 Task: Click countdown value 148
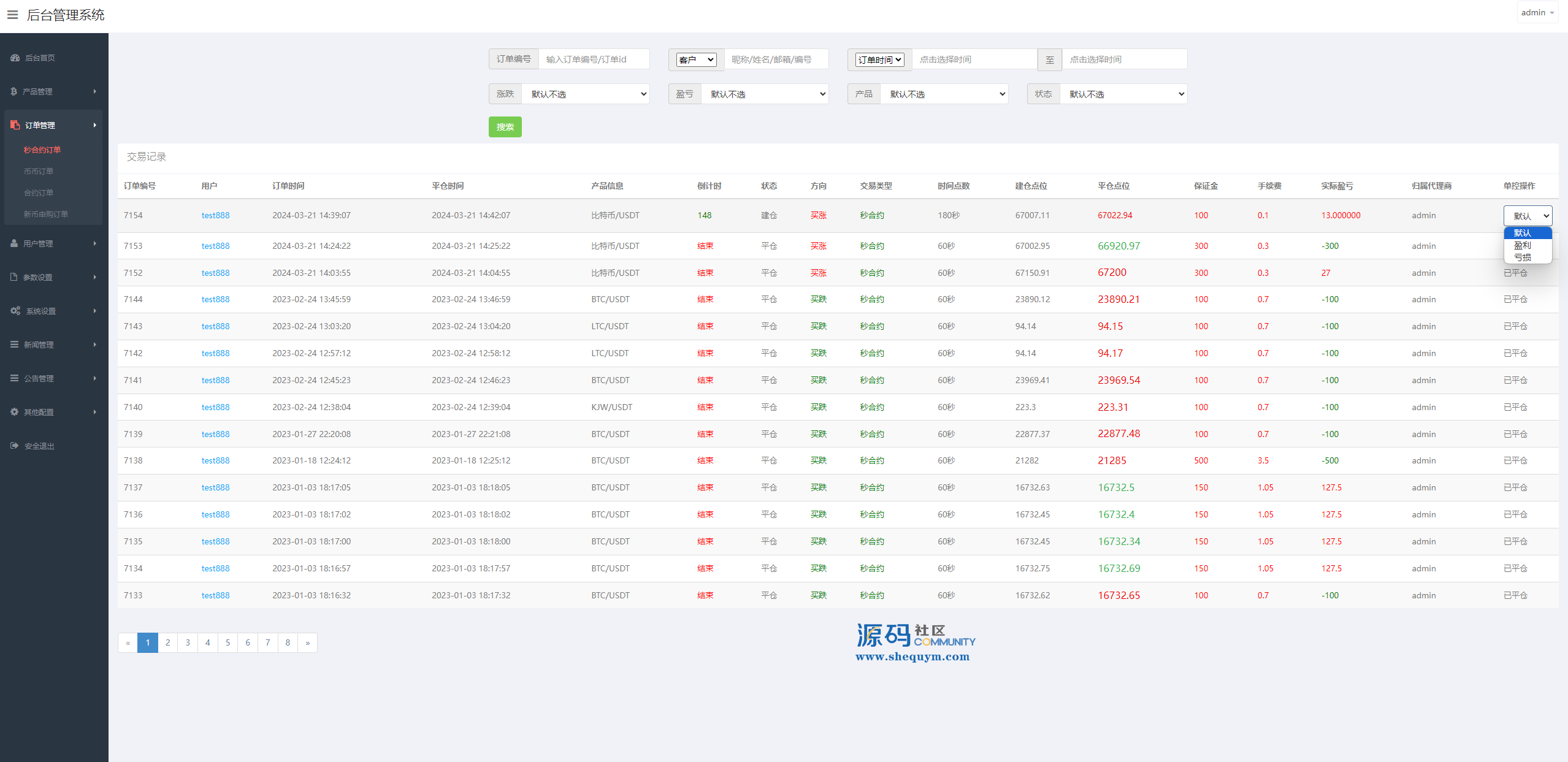click(x=705, y=215)
